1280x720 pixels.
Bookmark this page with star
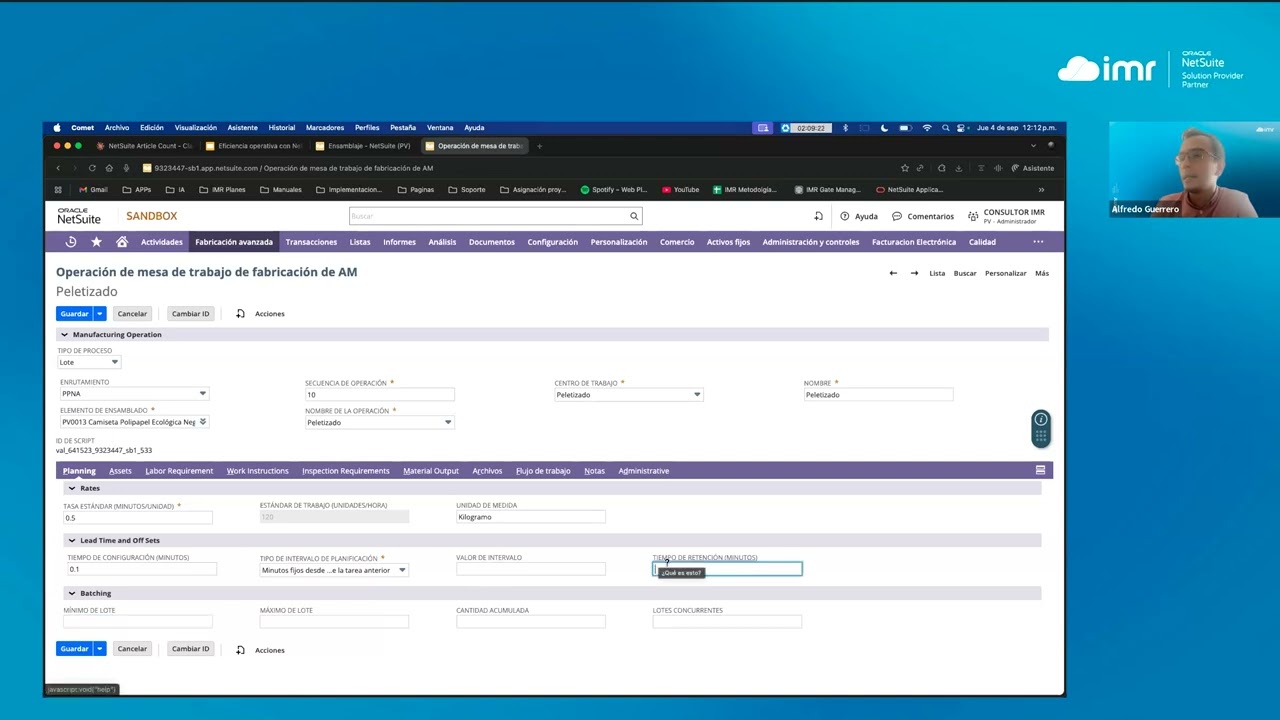905,168
